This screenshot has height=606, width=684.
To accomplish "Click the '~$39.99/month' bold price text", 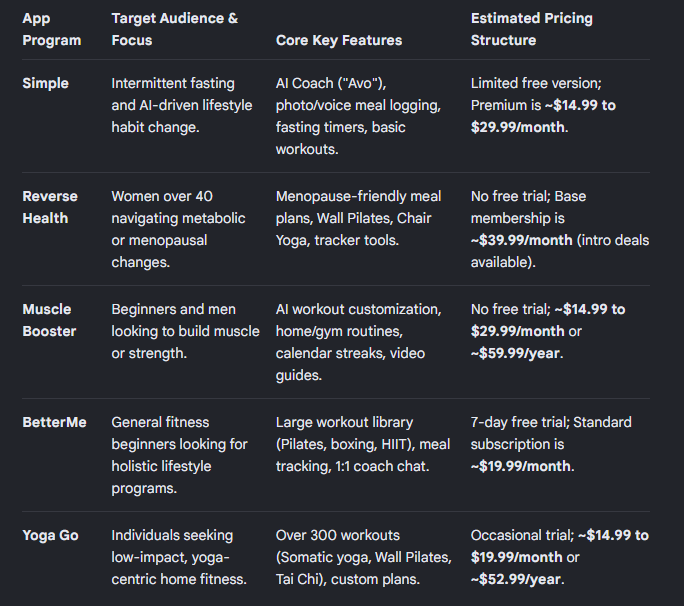I will pos(521,240).
